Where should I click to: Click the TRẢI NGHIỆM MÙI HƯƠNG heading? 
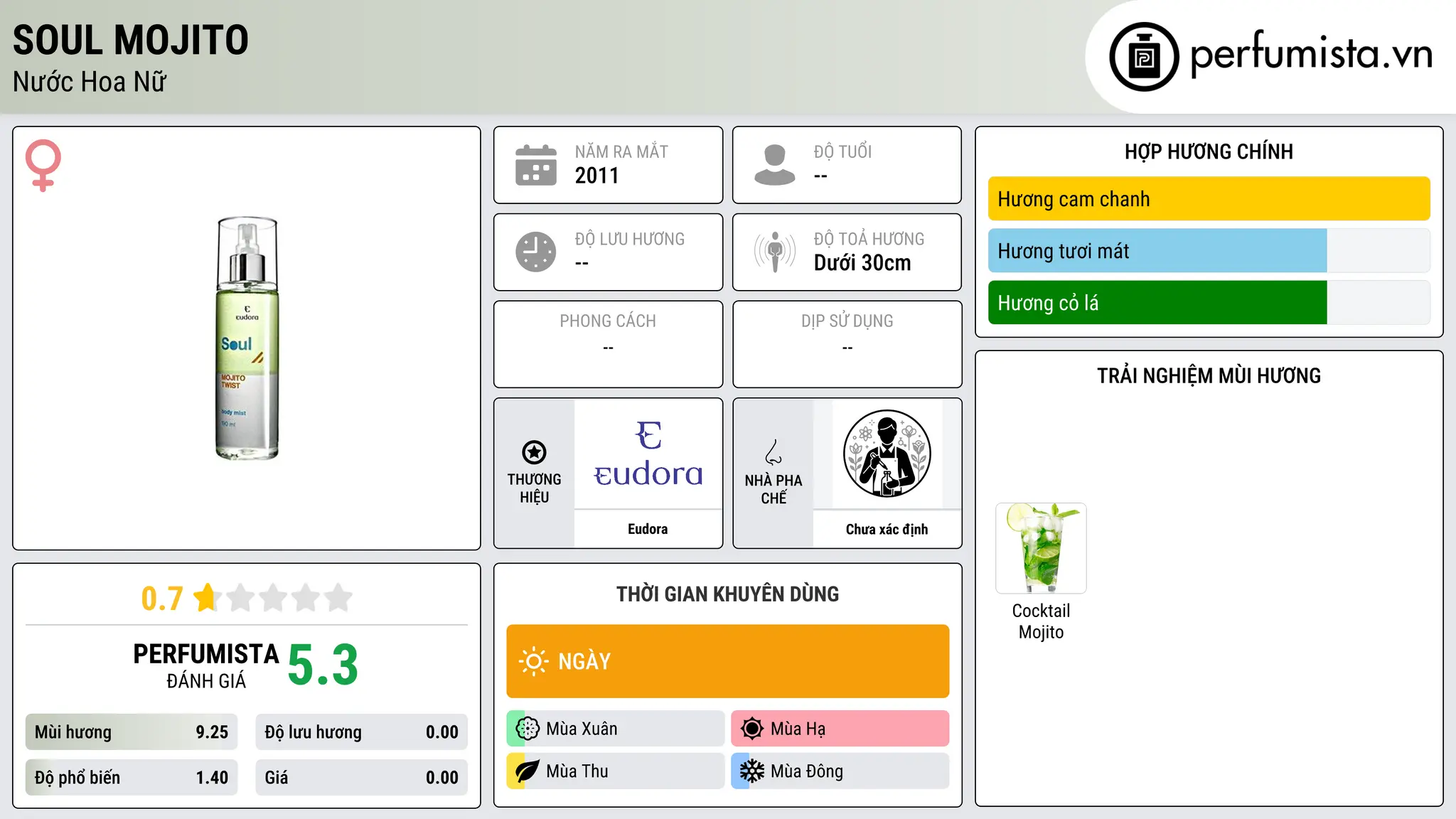pos(1209,375)
